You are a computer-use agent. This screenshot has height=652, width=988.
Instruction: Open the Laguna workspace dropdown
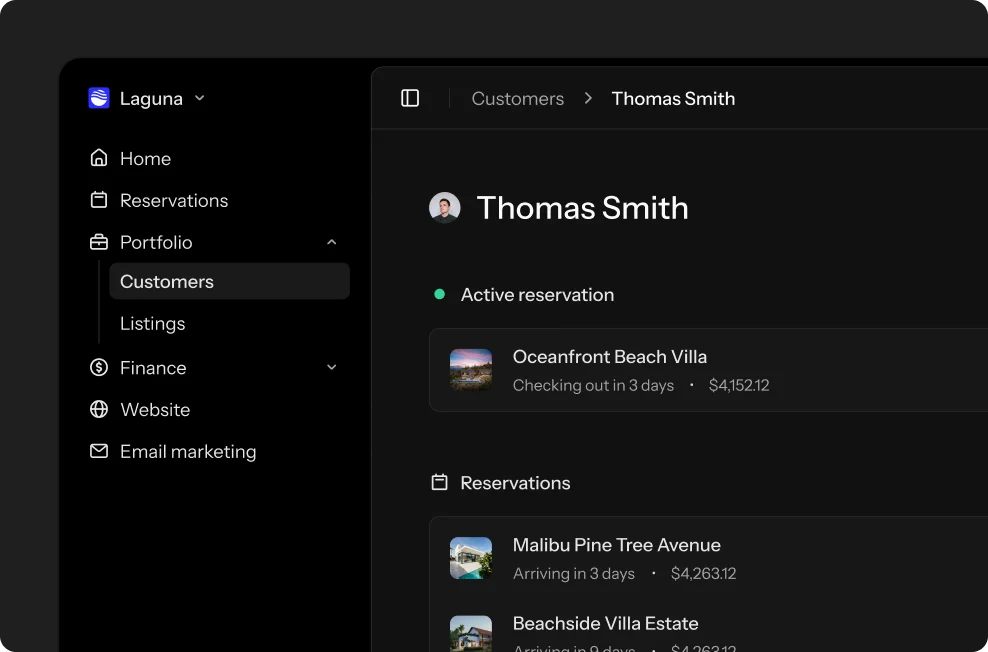pos(199,98)
